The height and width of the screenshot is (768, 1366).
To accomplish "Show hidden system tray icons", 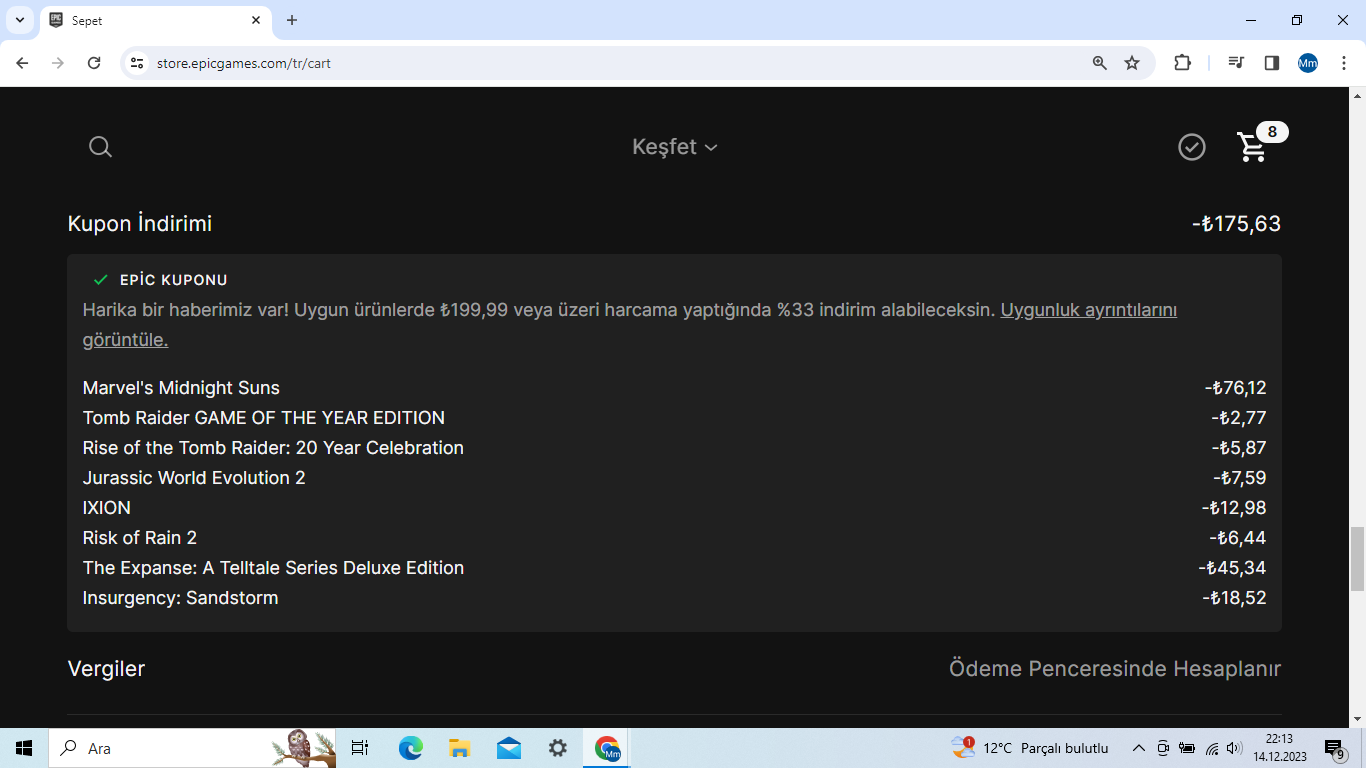I will [1138, 748].
